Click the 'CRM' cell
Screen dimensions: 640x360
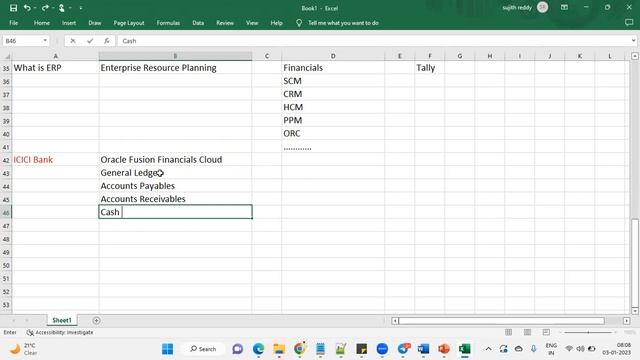click(333, 94)
